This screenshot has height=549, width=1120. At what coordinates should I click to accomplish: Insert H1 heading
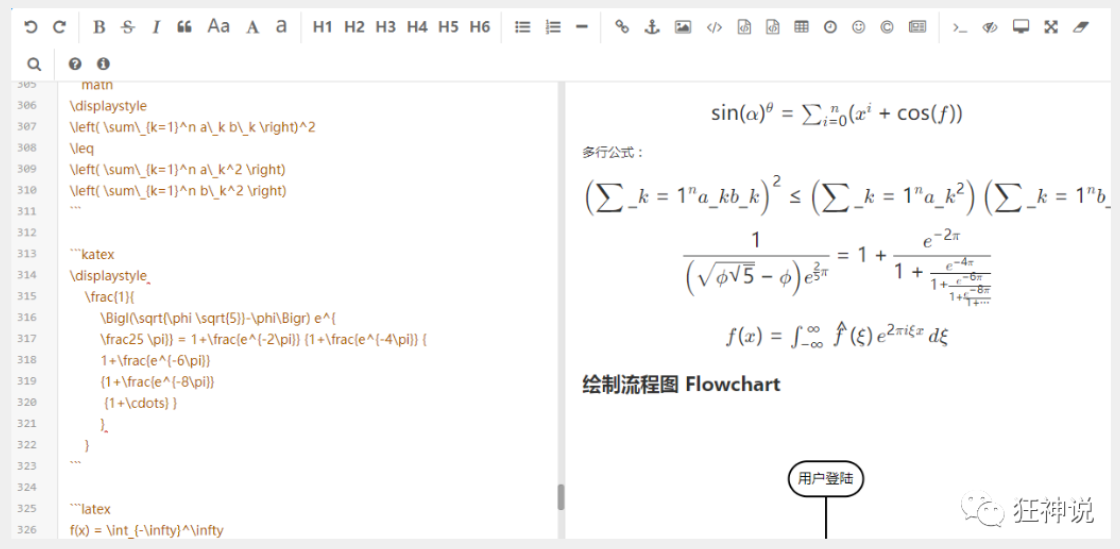(323, 27)
